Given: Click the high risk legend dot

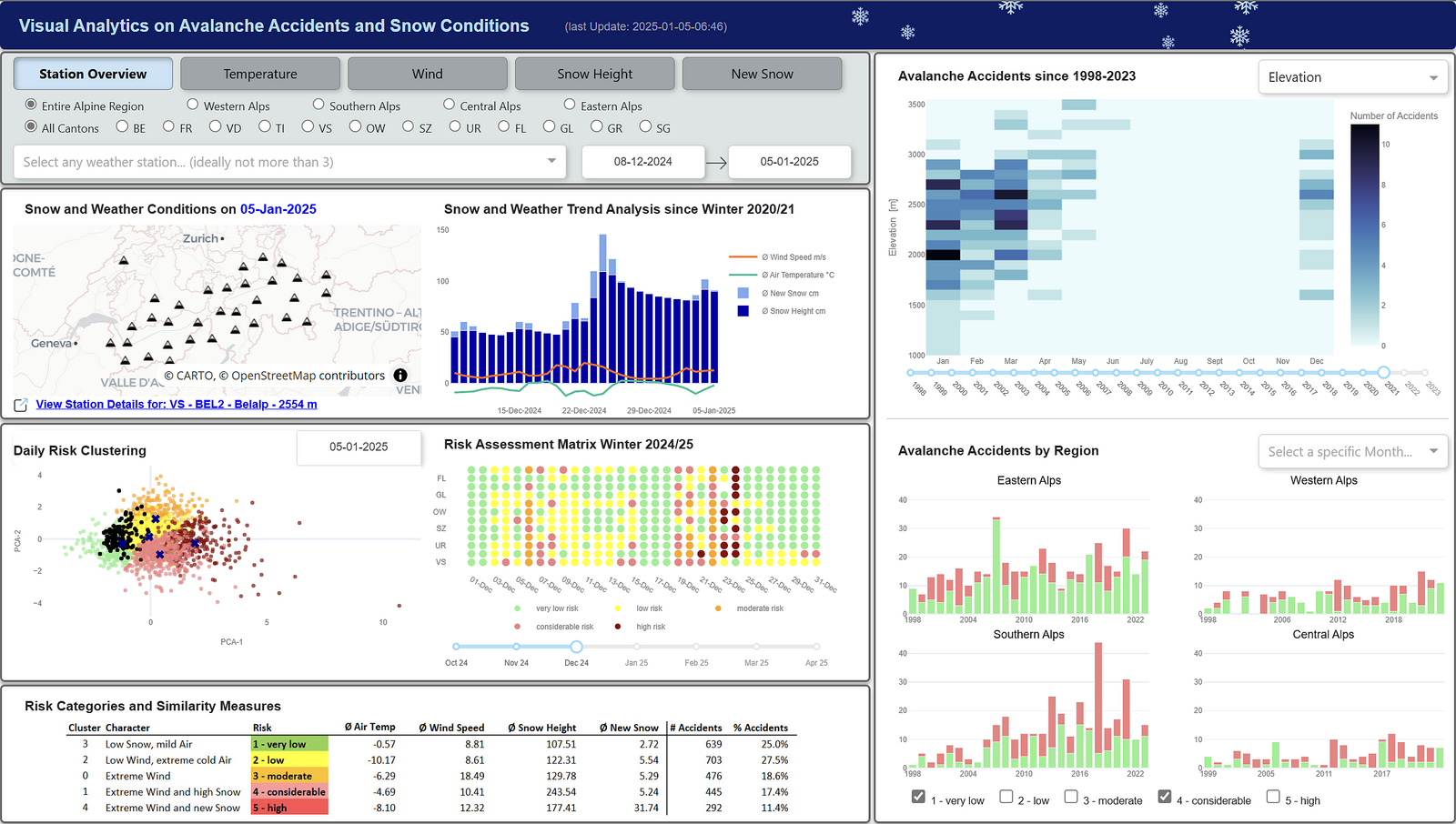Looking at the screenshot, I should pyautogui.click(x=618, y=627).
